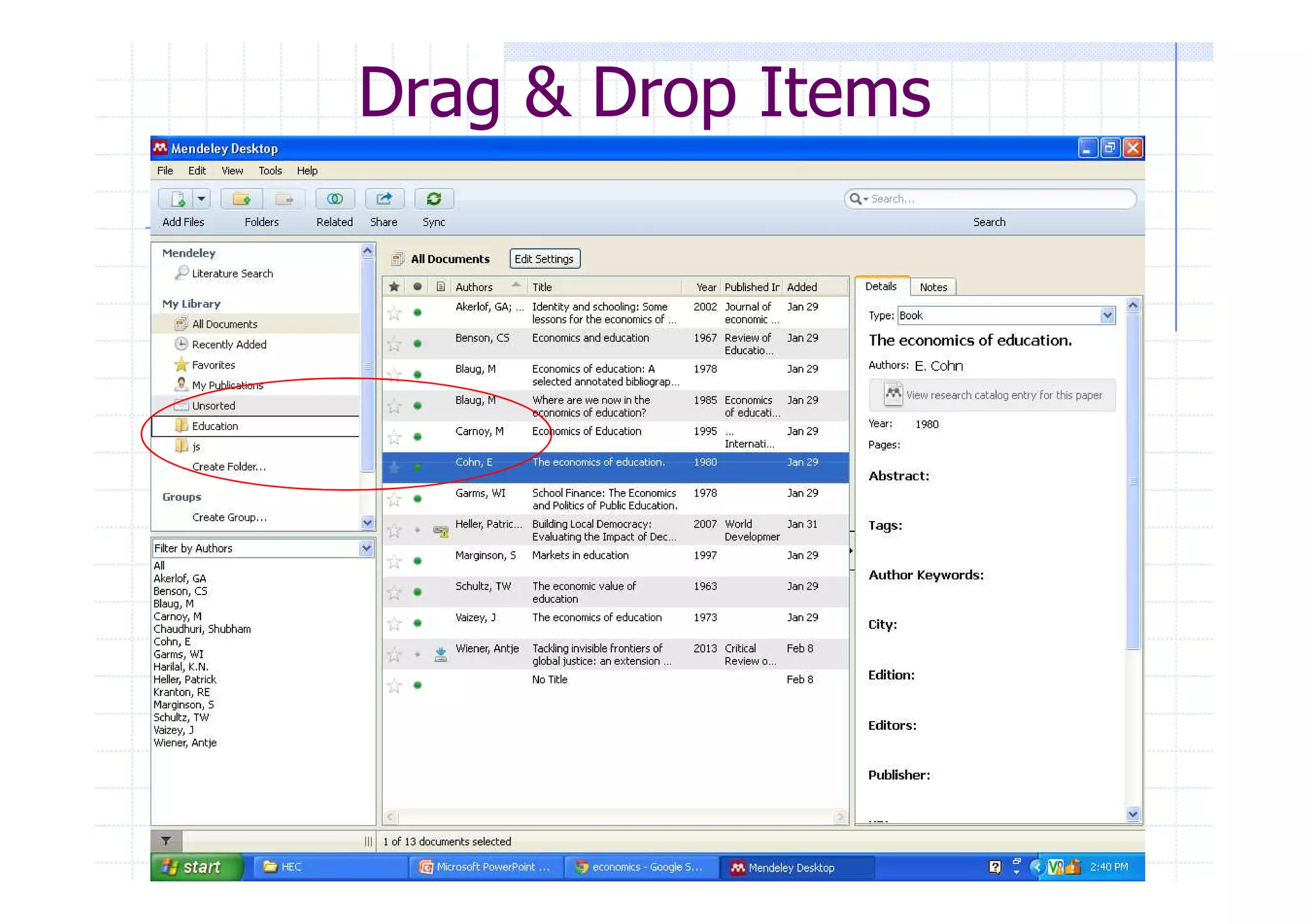Toggle read status dot for Vaizey, J row
Viewport: 1308px width, 924px height.
tap(417, 623)
